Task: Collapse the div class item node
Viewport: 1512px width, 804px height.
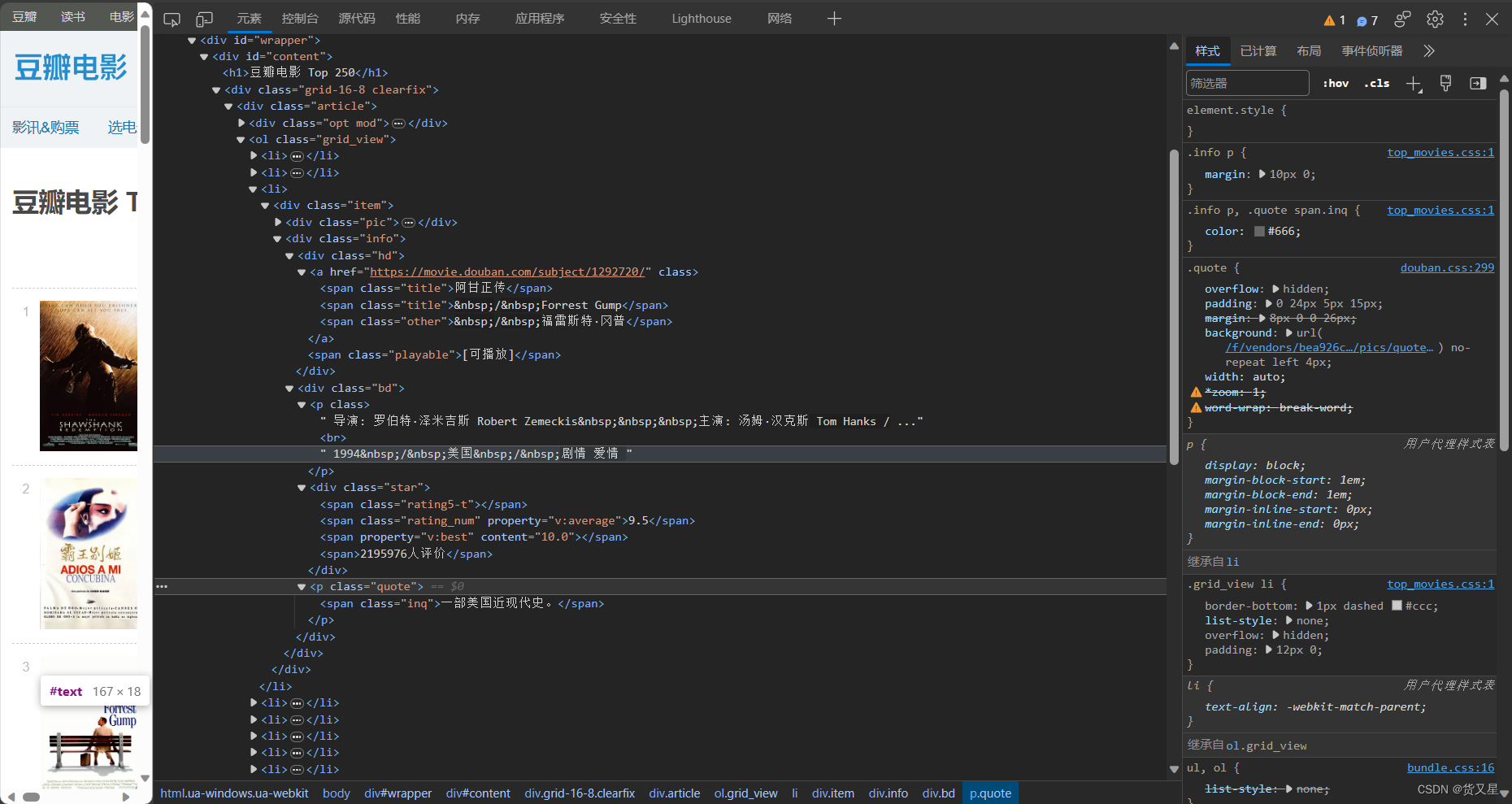Action: pyautogui.click(x=265, y=206)
